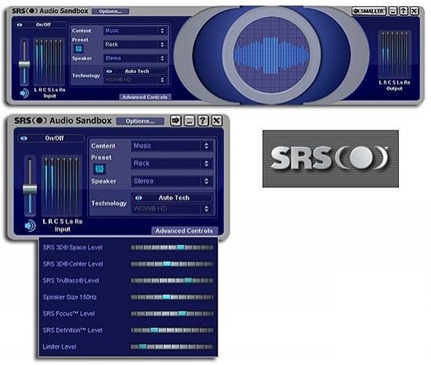This screenshot has height=365, width=431.
Task: Open Speaker dropdown showing Stereo in the small window
Action: point(172,181)
